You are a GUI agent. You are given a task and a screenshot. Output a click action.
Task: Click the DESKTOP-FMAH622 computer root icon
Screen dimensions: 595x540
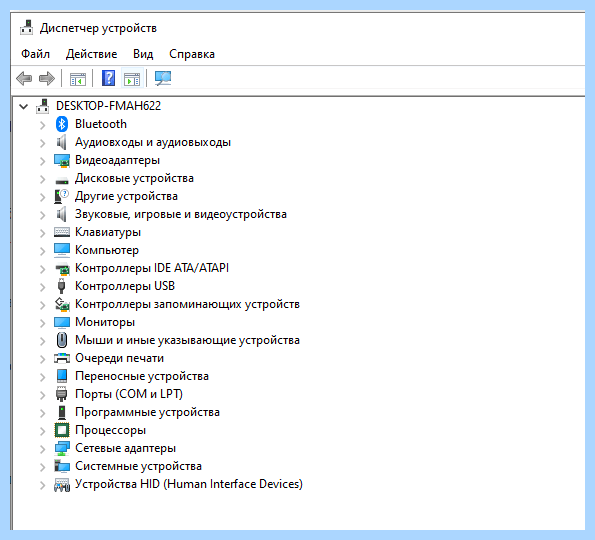[42, 106]
